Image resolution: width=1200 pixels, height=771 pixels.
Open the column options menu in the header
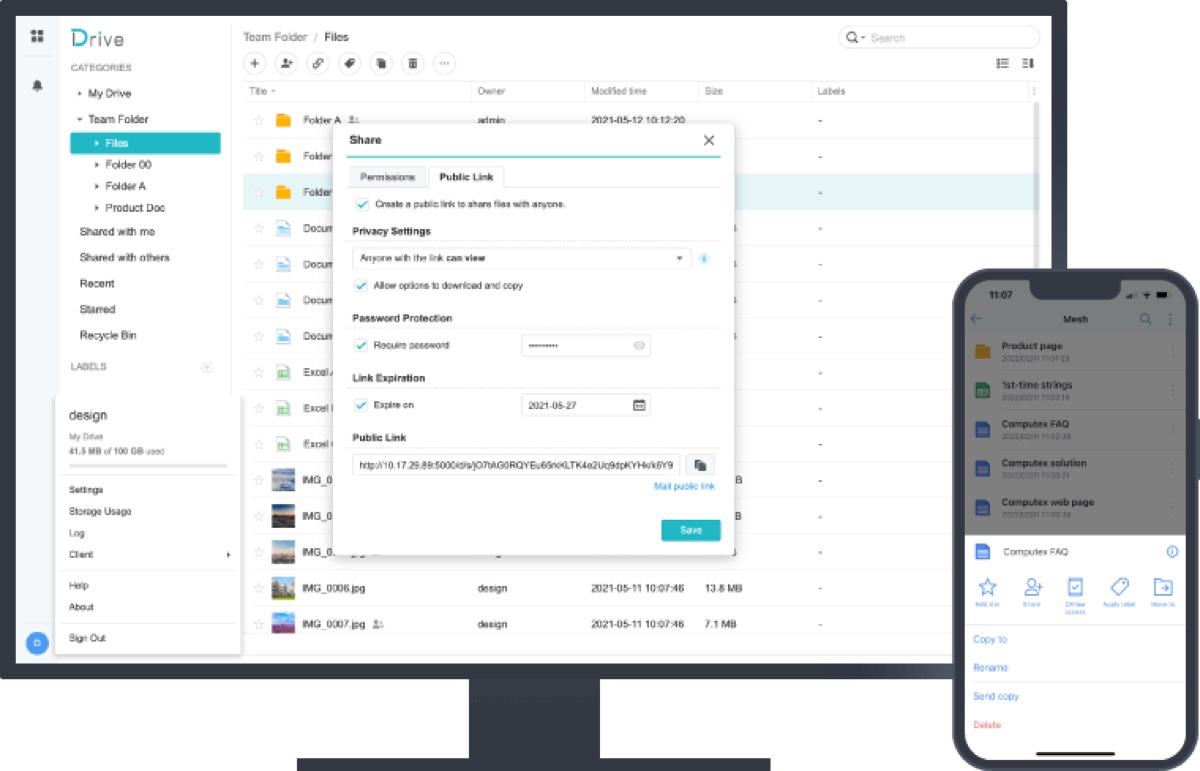coord(1034,91)
